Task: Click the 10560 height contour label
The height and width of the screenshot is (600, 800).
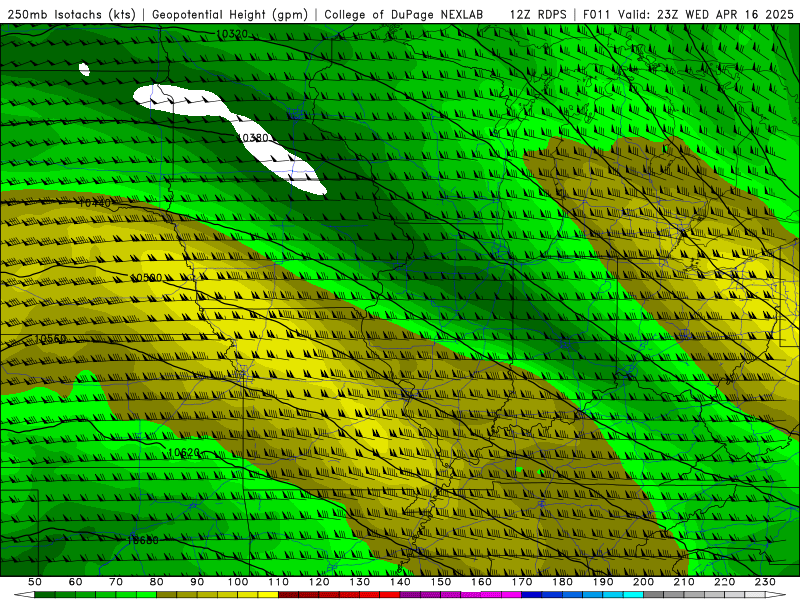Action: tap(51, 339)
